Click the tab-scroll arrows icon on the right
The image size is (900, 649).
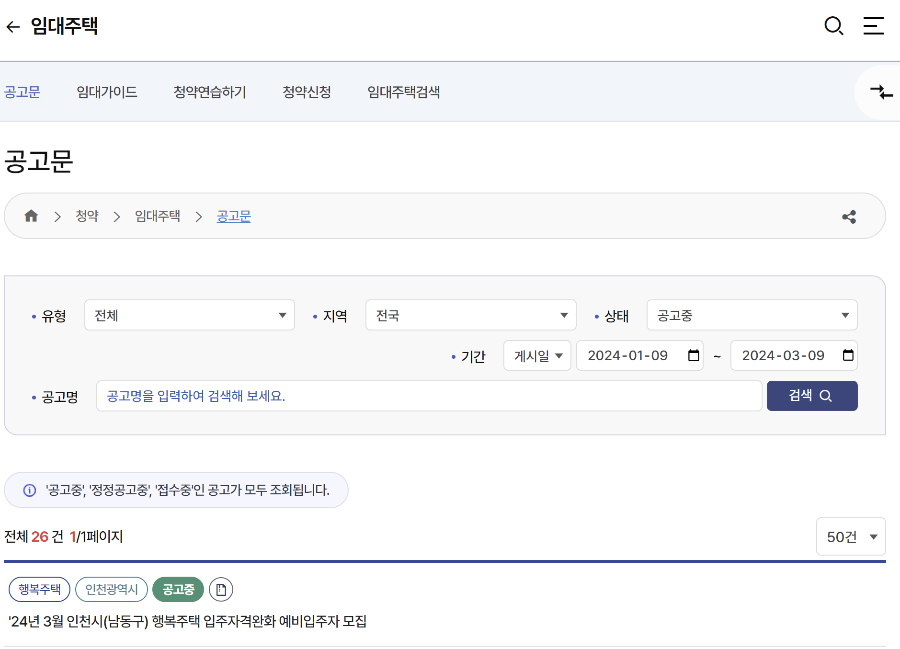point(881,91)
